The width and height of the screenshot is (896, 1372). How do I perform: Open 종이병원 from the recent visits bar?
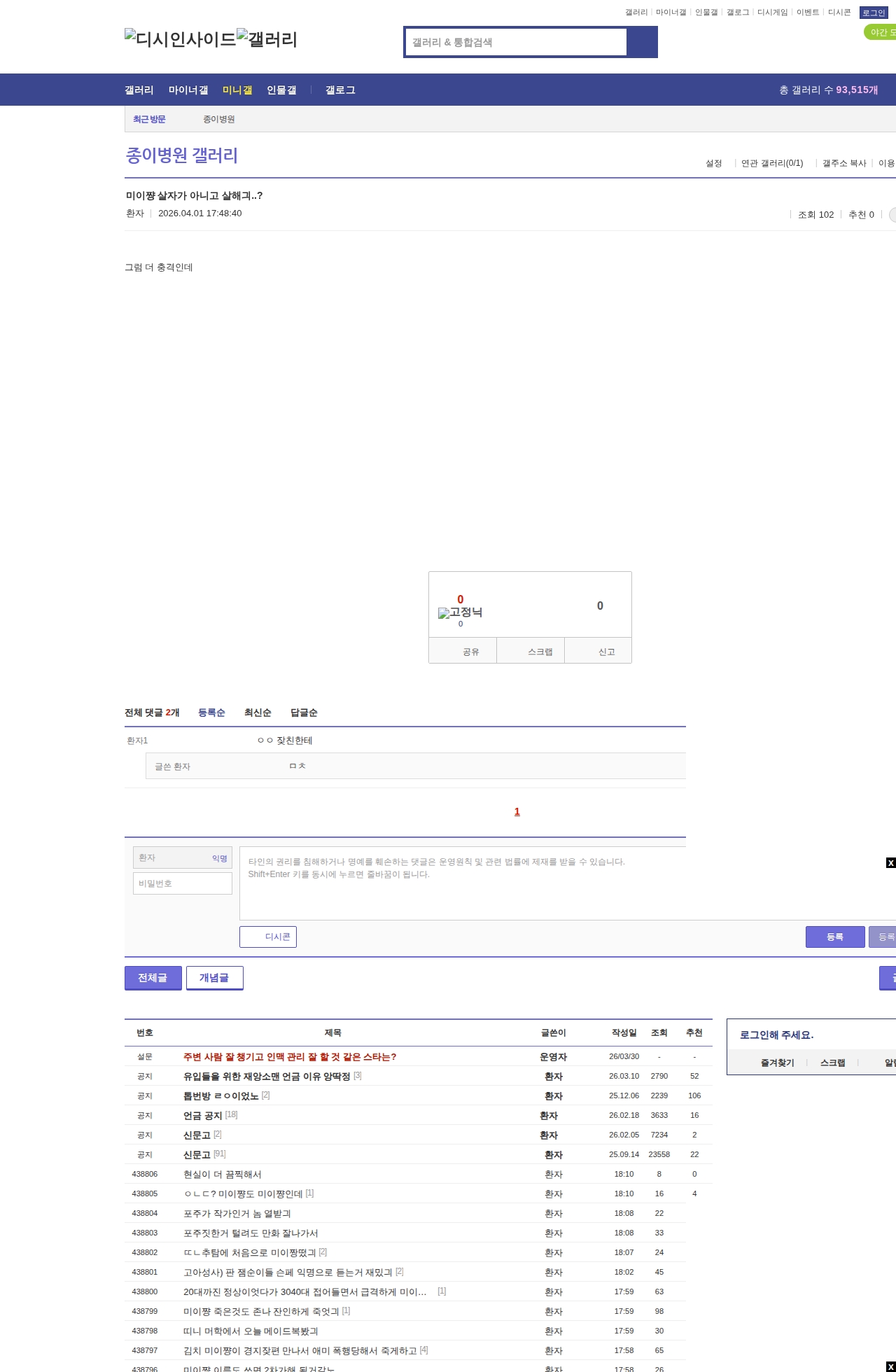pyautogui.click(x=218, y=119)
